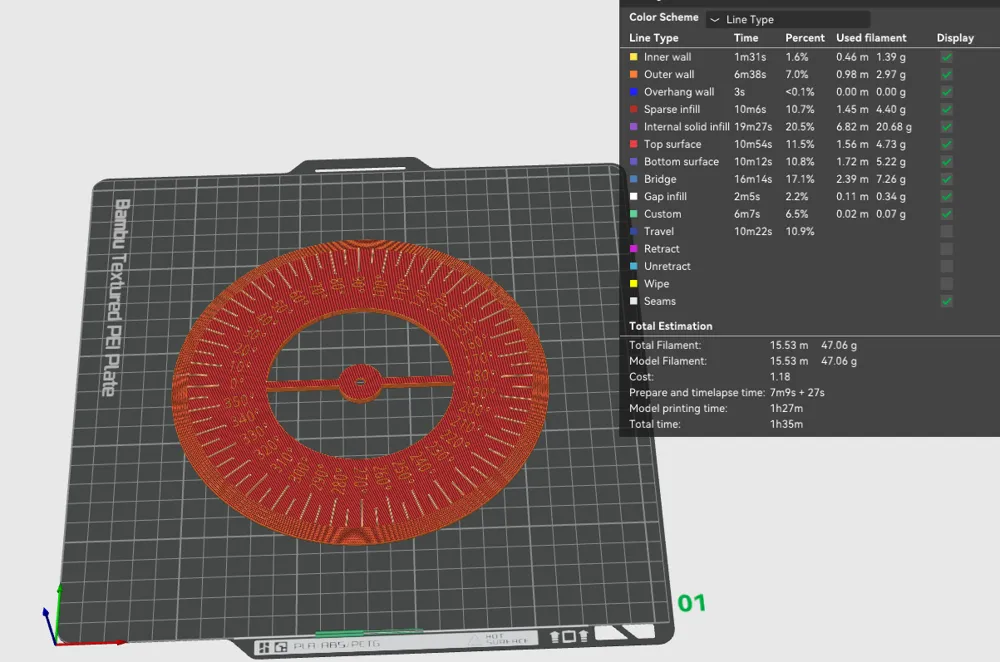Viewport: 1000px width, 662px height.
Task: Toggle Internal solid infill display checkbox
Action: click(946, 127)
